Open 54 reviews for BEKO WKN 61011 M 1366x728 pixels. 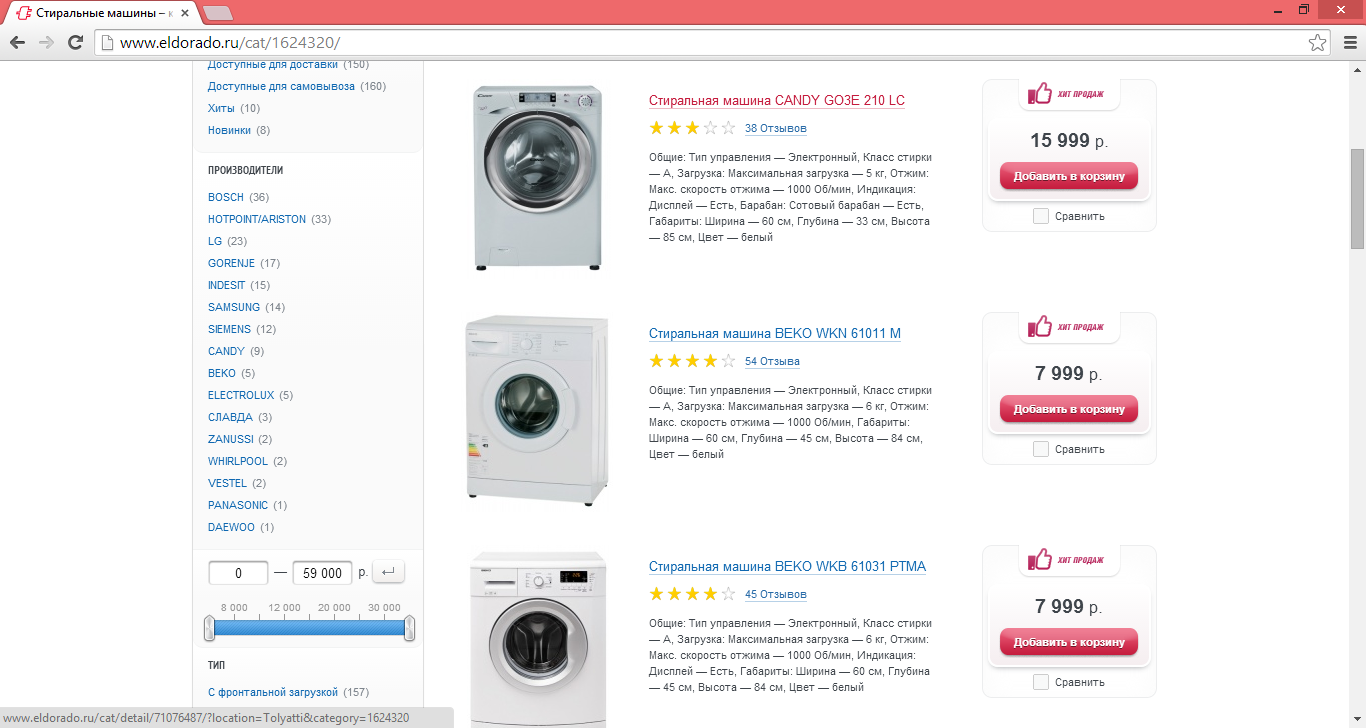tap(772, 361)
